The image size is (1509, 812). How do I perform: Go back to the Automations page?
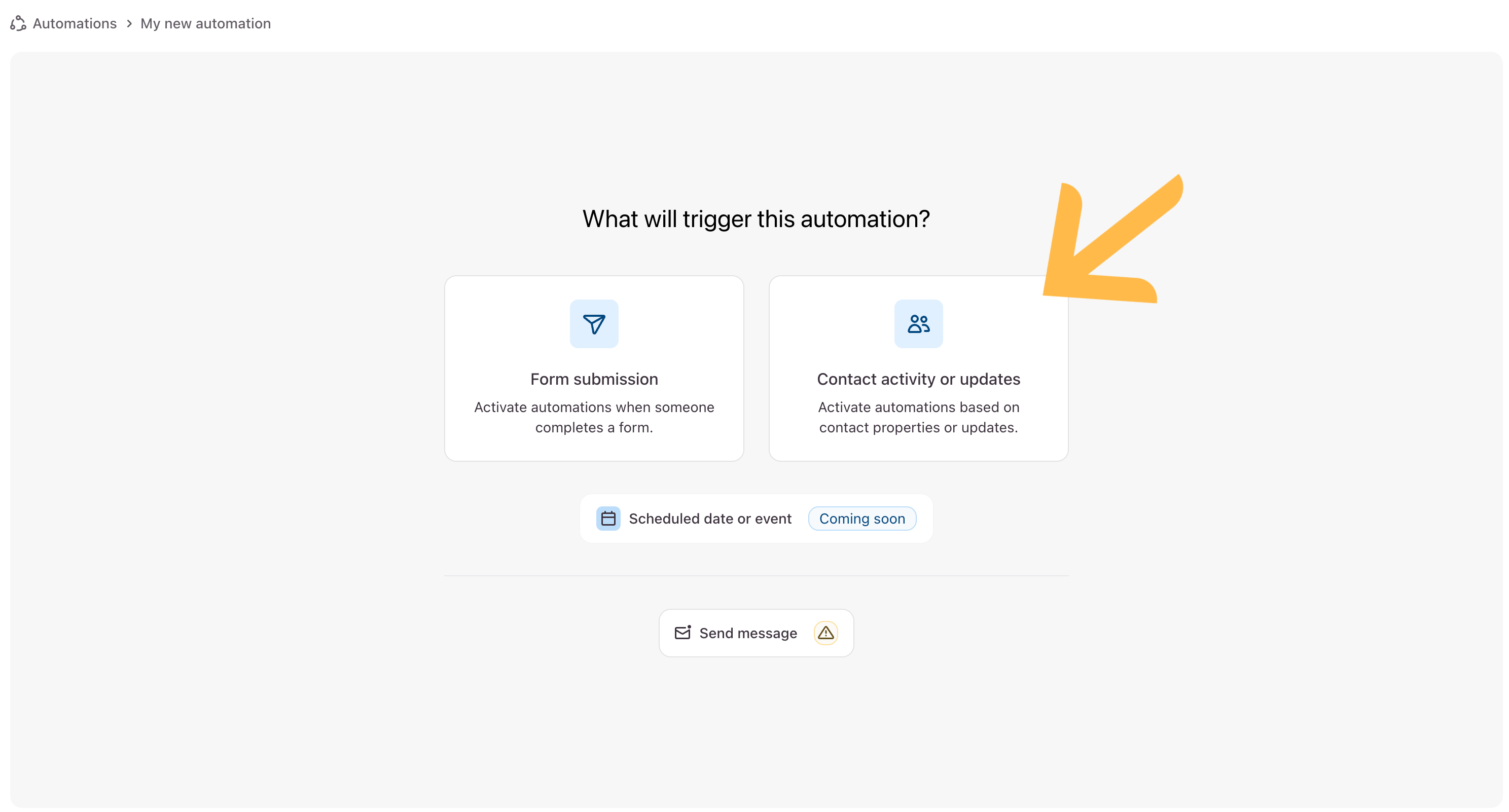coord(75,23)
